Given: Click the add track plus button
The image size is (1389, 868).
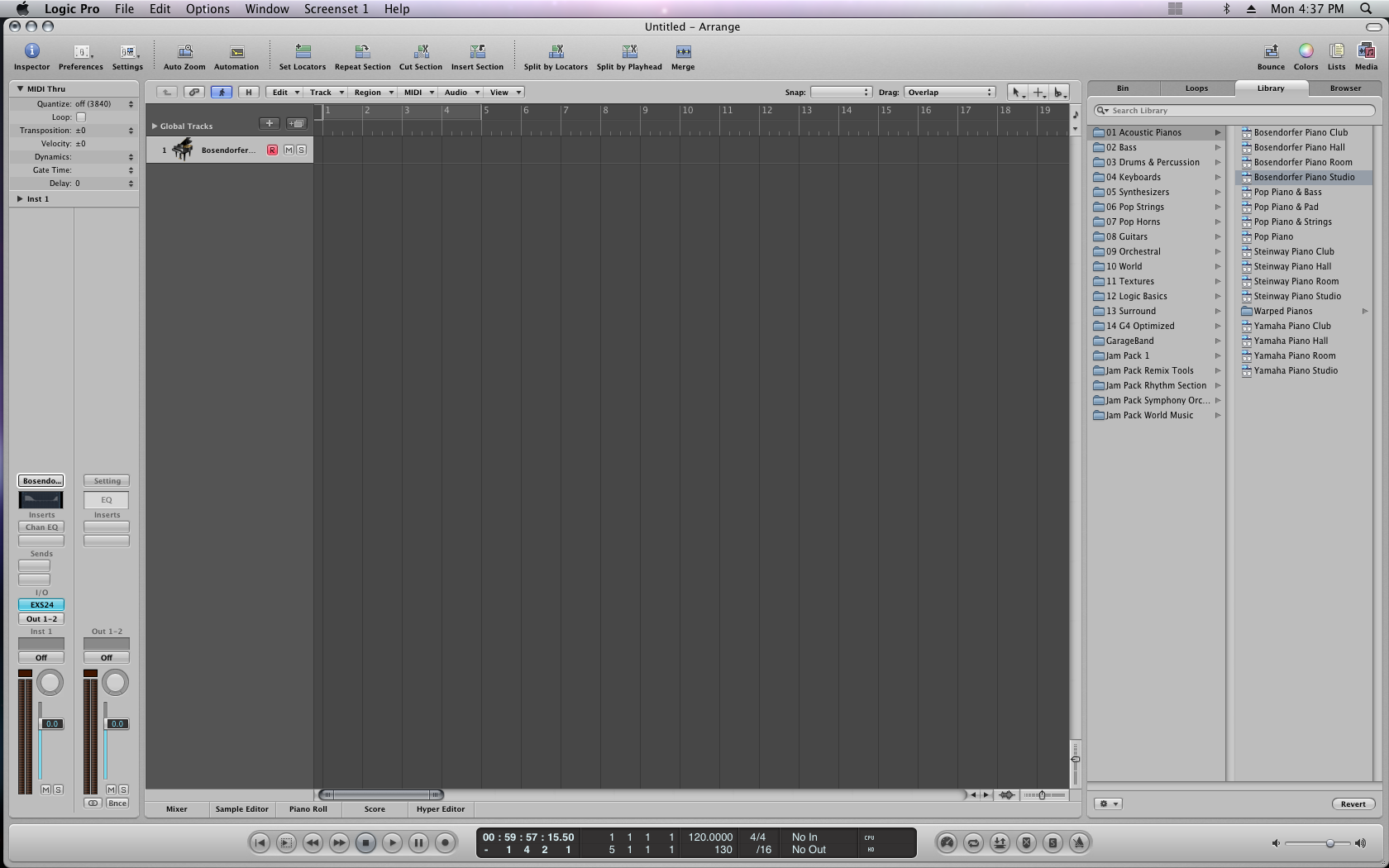Looking at the screenshot, I should [x=269, y=123].
